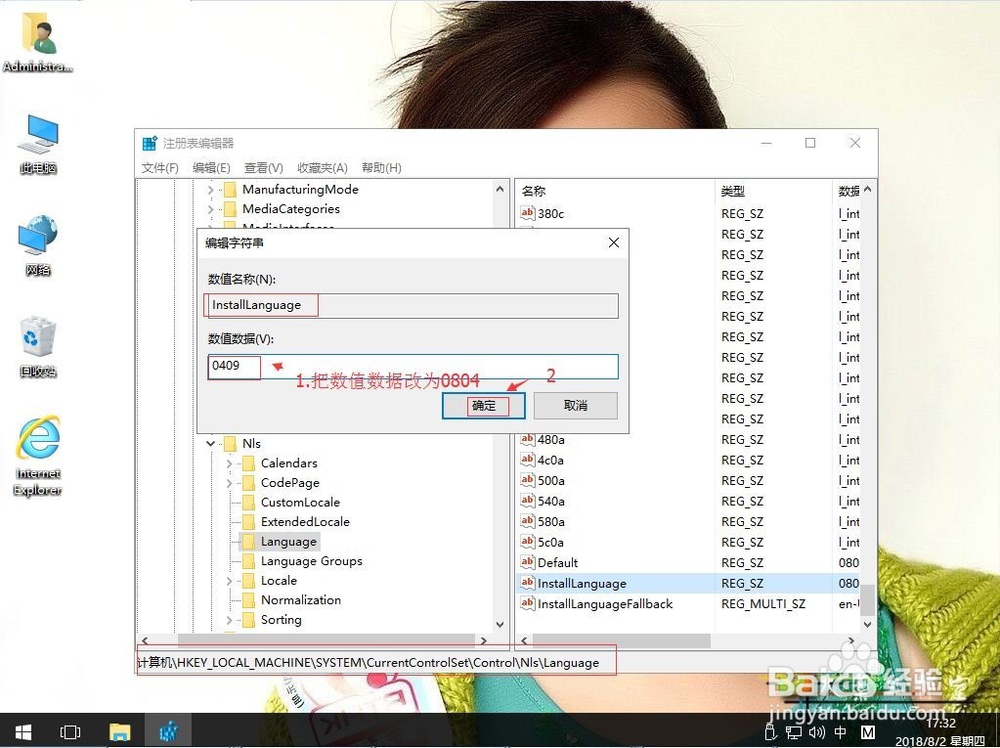Image resolution: width=1000 pixels, height=748 pixels.
Task: Select Registry Editor taskbar icon
Action: tap(168, 731)
